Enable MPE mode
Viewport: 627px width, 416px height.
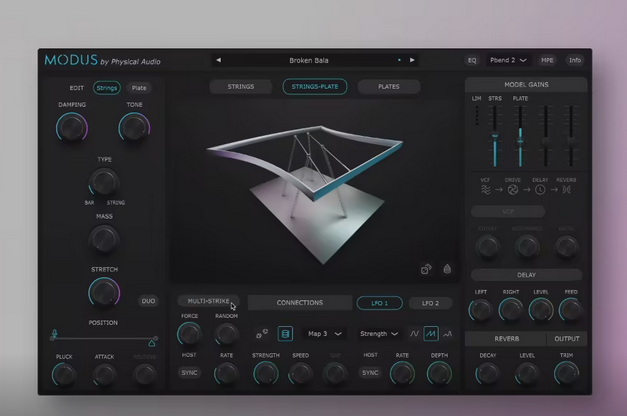tap(547, 60)
